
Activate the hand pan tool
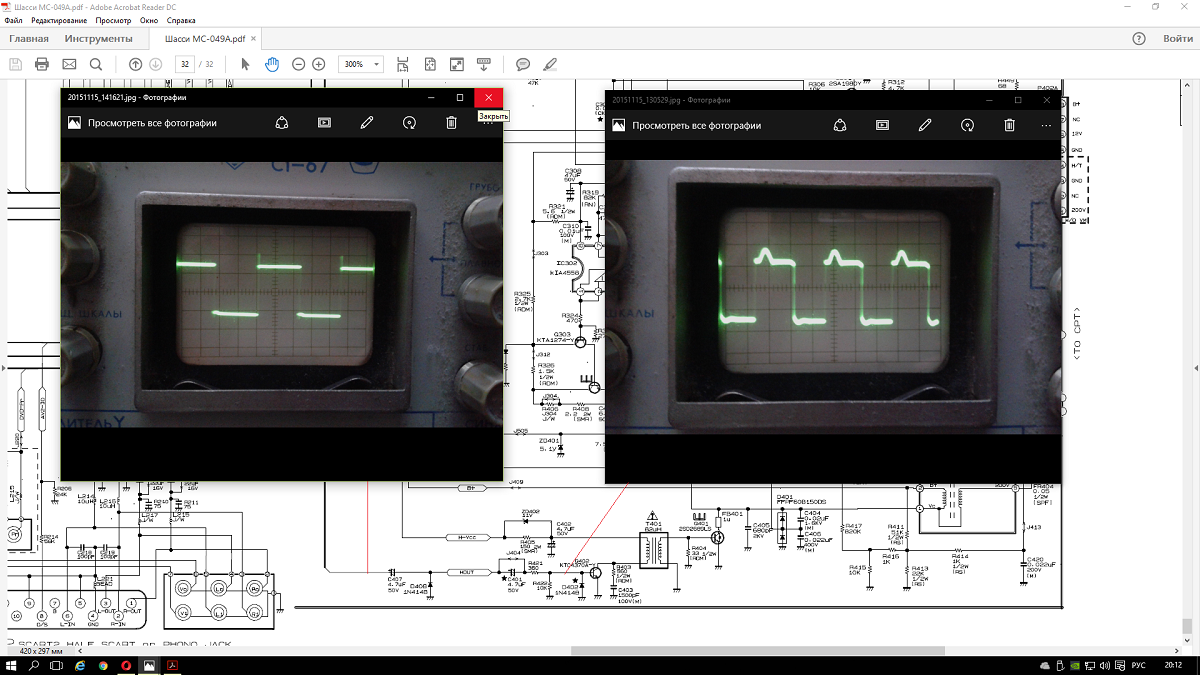[271, 64]
